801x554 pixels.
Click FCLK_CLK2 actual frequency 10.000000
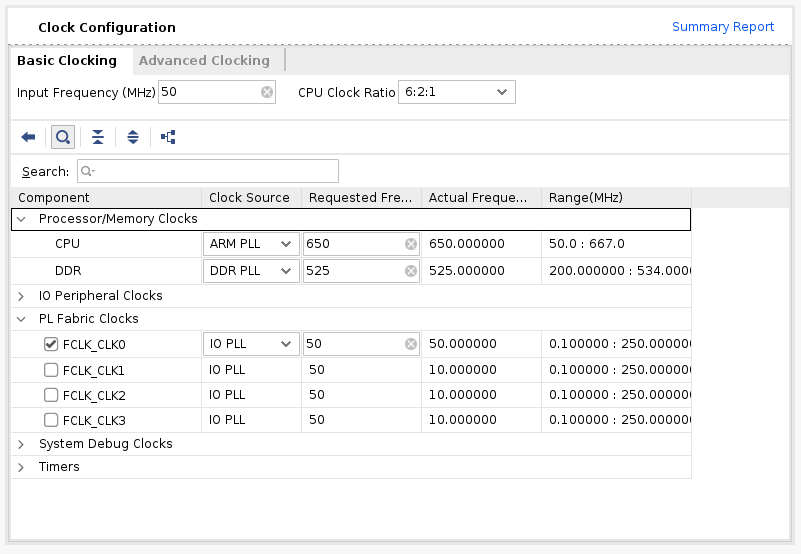[463, 395]
